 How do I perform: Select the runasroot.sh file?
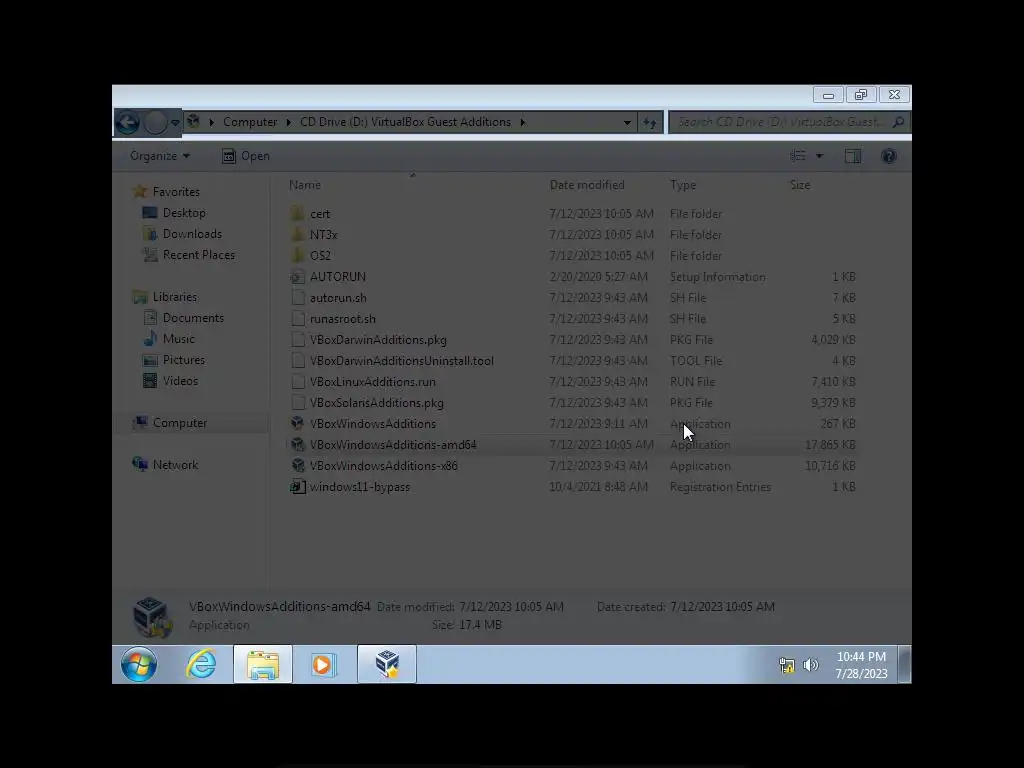[x=571, y=319]
